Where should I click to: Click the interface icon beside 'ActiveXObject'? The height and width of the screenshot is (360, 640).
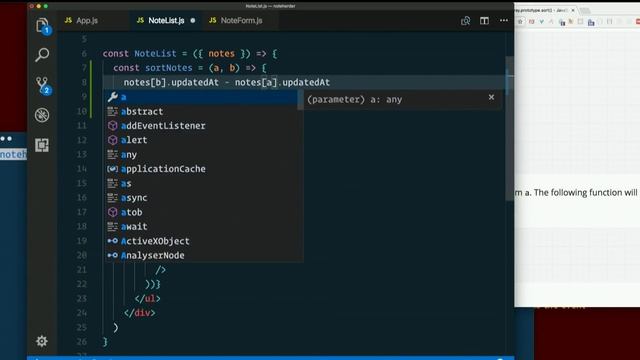pos(113,241)
